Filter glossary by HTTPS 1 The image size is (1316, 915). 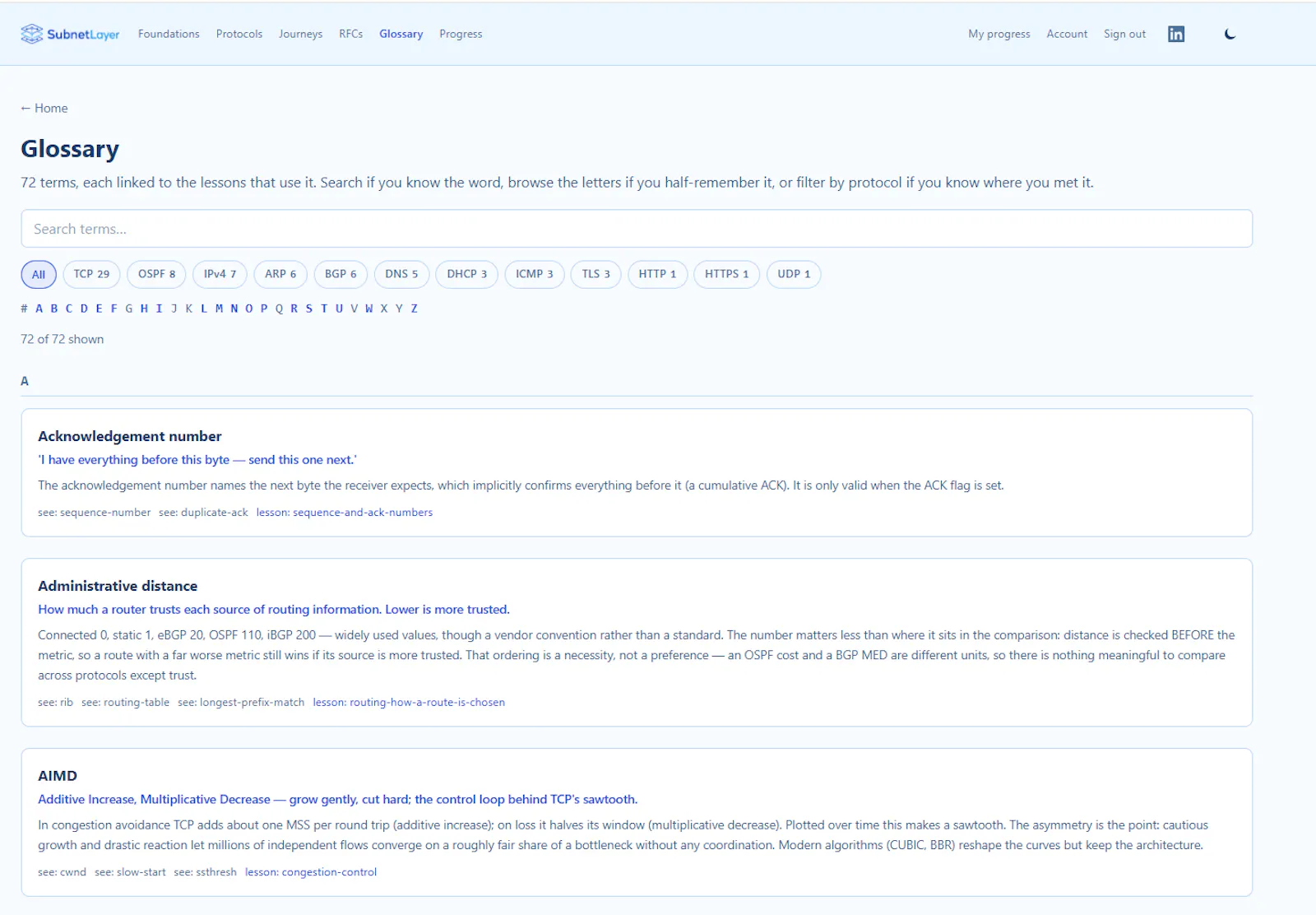(727, 274)
